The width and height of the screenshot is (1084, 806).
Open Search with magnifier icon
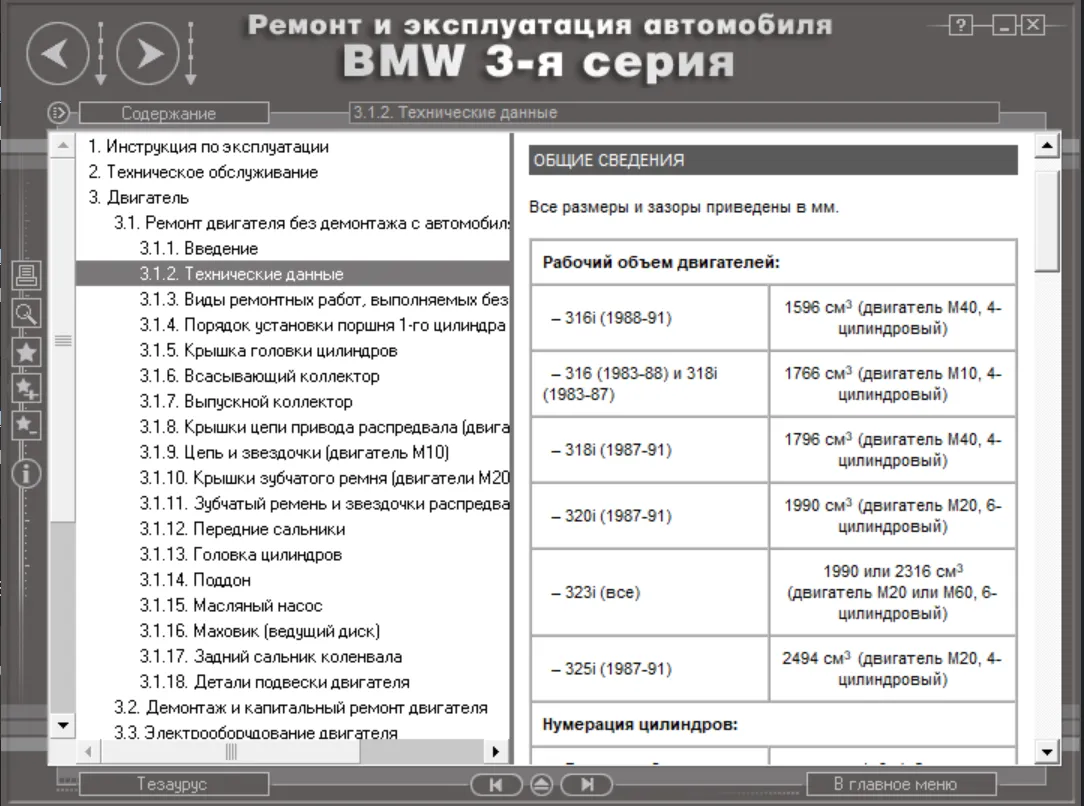click(x=26, y=313)
